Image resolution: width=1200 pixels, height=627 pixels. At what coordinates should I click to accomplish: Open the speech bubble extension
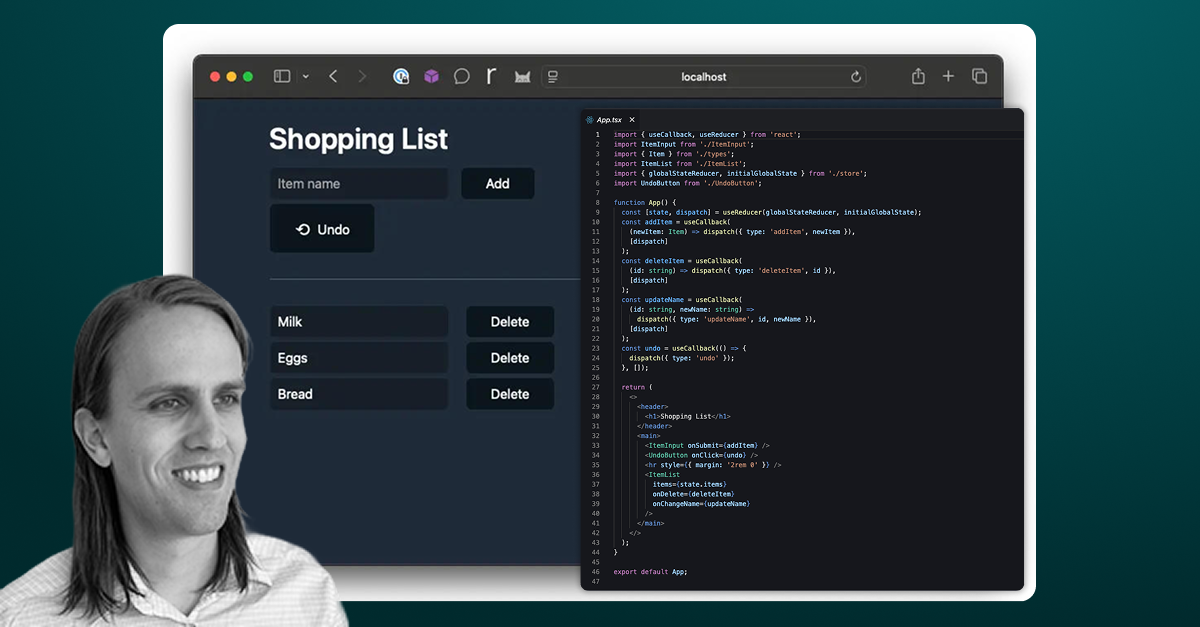(461, 77)
